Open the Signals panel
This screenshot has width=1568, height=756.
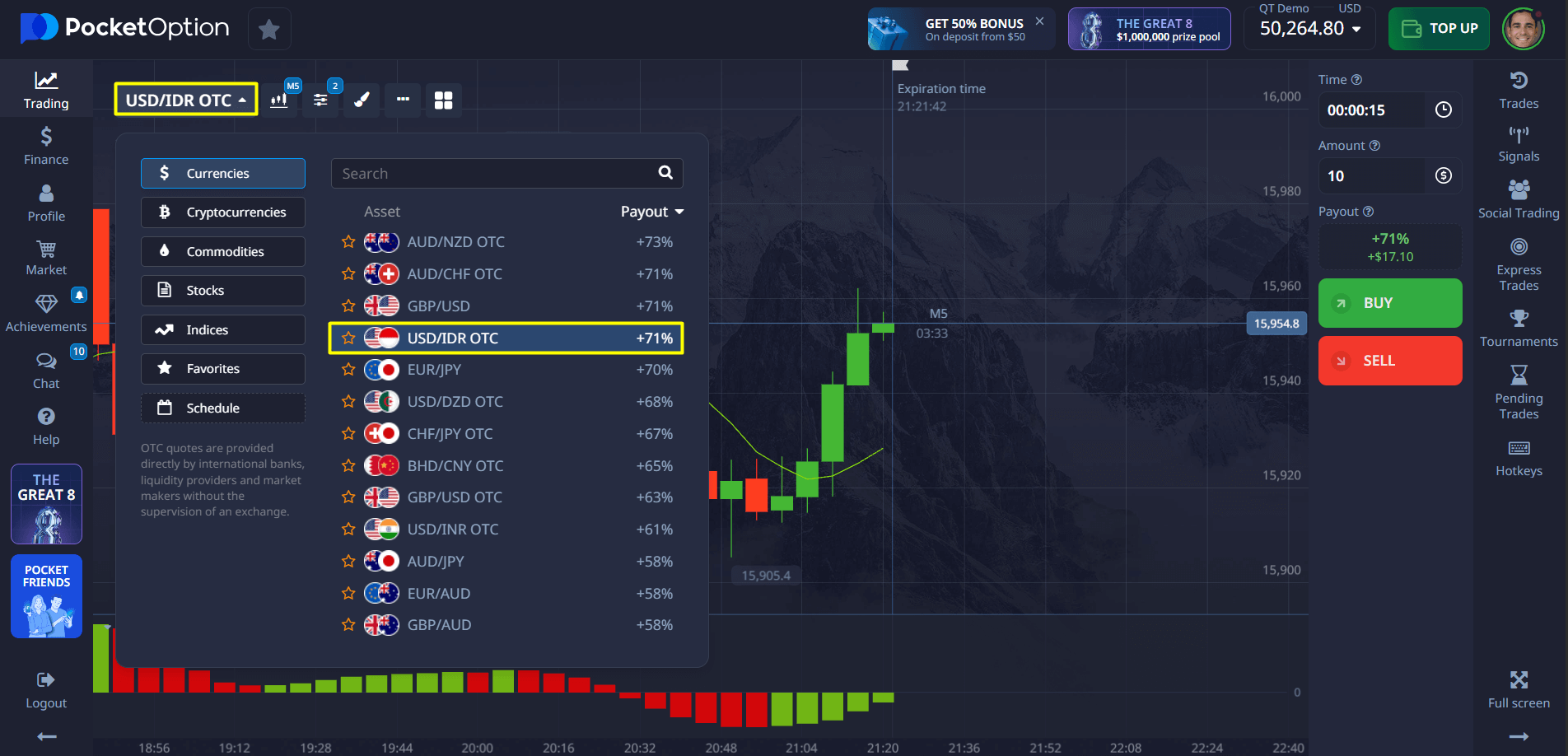1518,144
